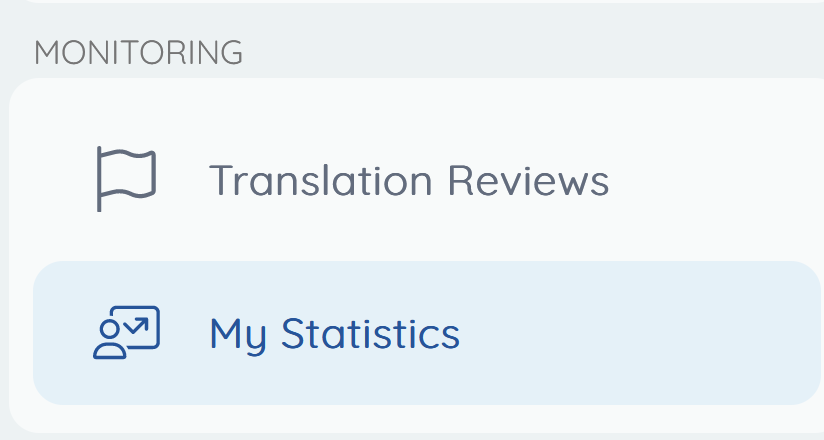The image size is (824, 440).
Task: Click the icon left of "My Statistics"
Action: tap(126, 333)
